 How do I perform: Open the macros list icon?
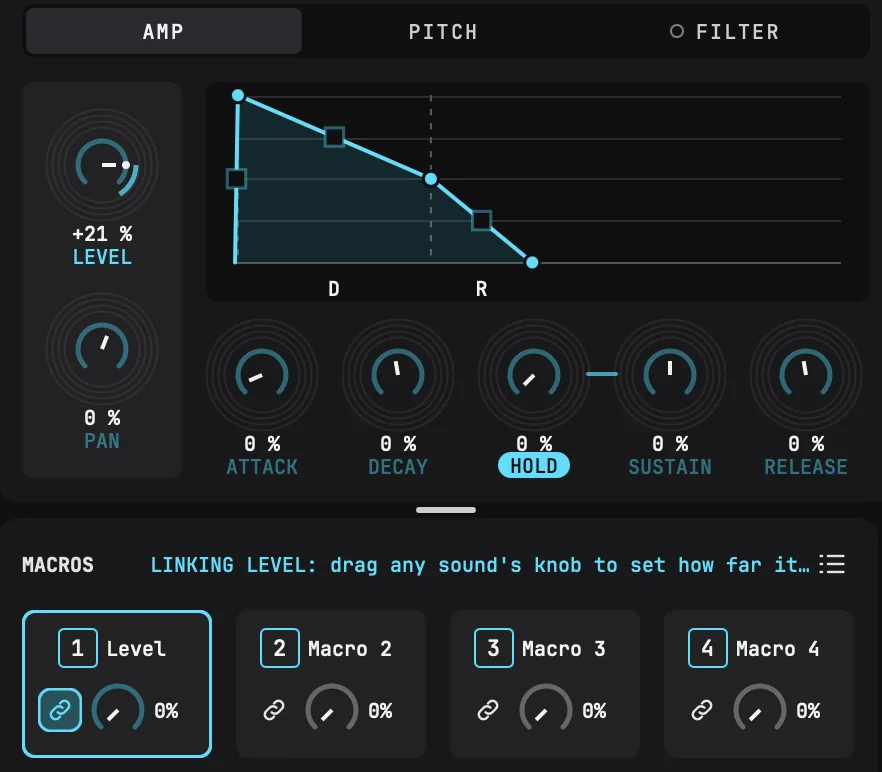tap(832, 564)
